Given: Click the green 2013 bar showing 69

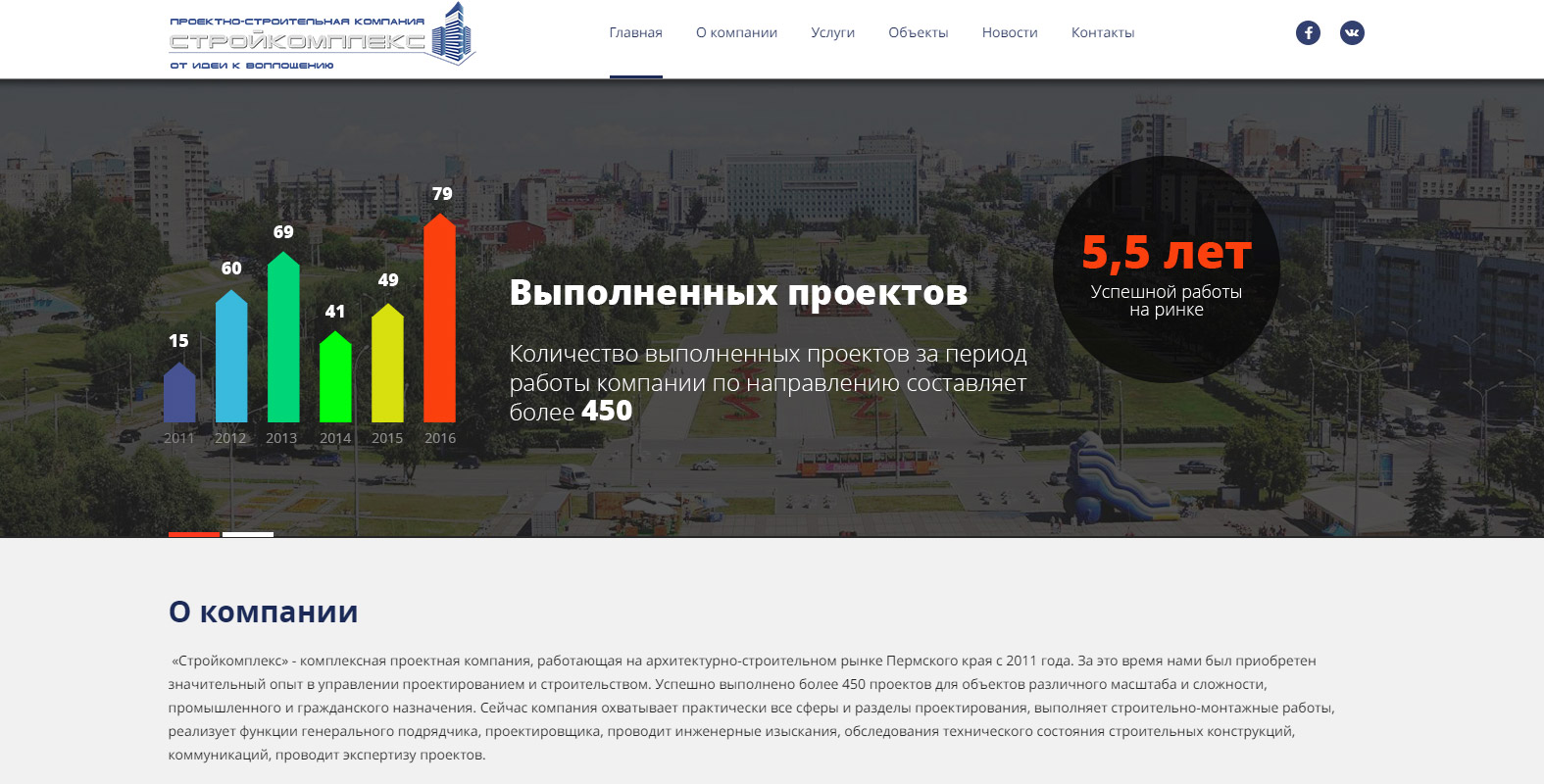Looking at the screenshot, I should click(x=283, y=341).
